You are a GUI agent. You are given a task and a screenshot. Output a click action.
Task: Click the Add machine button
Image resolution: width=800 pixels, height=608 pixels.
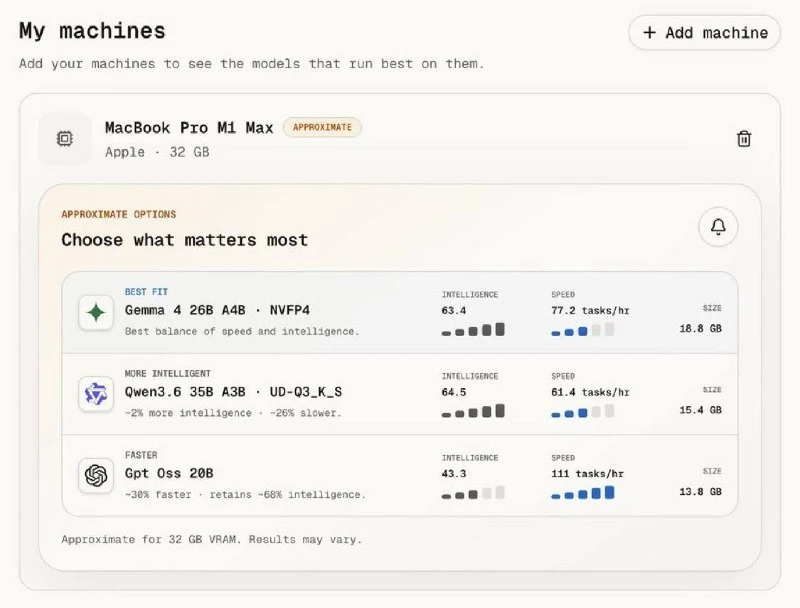(x=705, y=33)
